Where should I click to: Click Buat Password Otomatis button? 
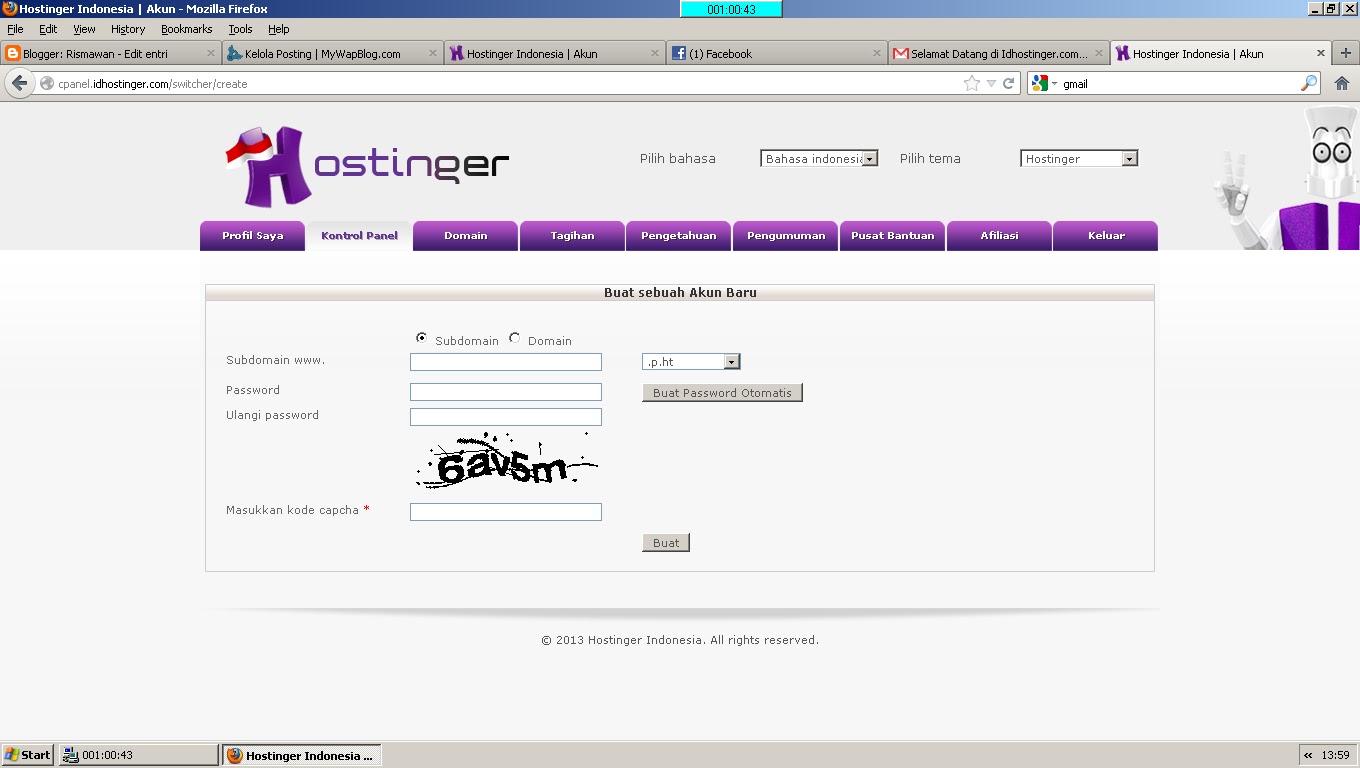click(722, 393)
